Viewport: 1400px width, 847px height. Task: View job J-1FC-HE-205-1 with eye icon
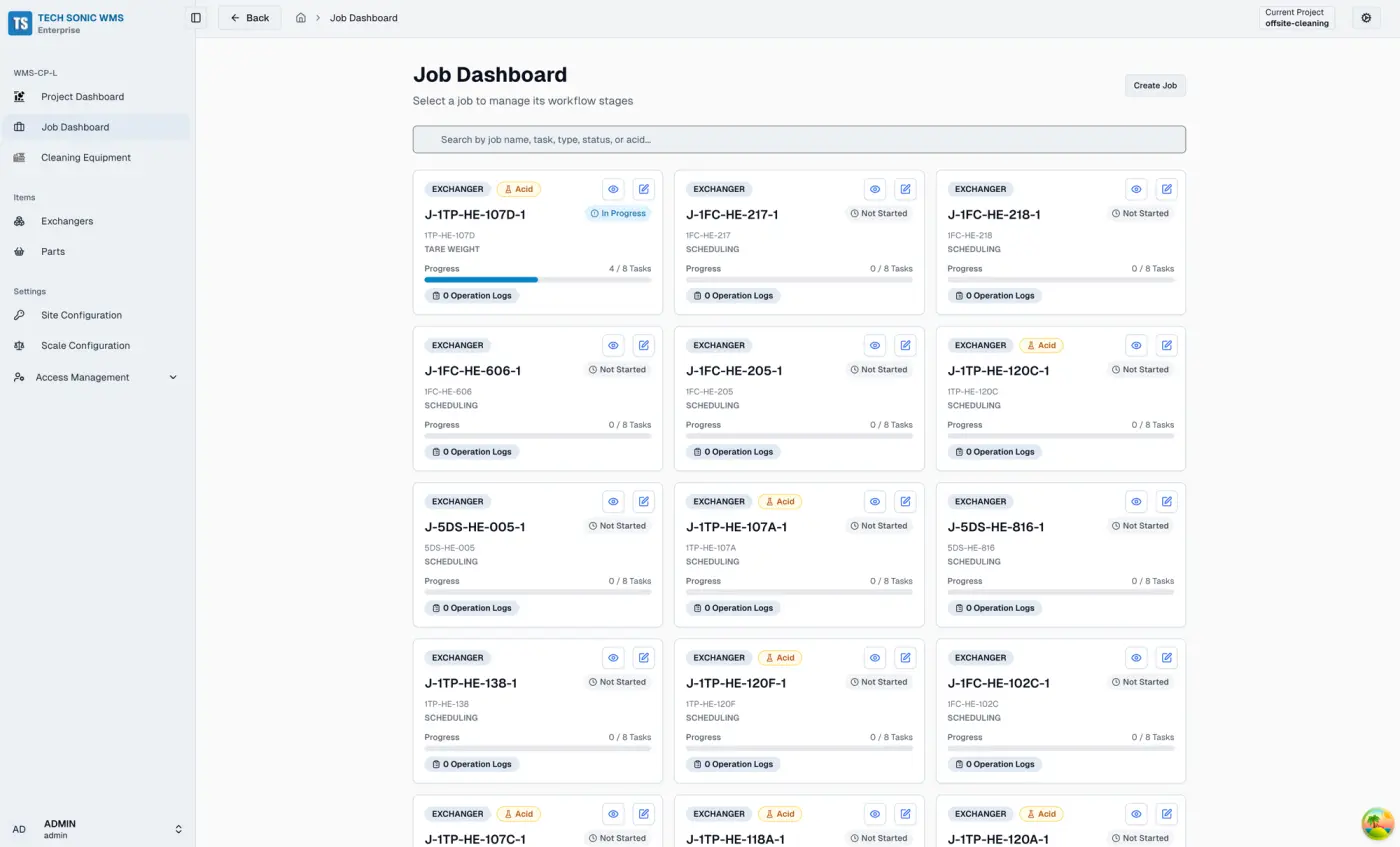tap(875, 345)
